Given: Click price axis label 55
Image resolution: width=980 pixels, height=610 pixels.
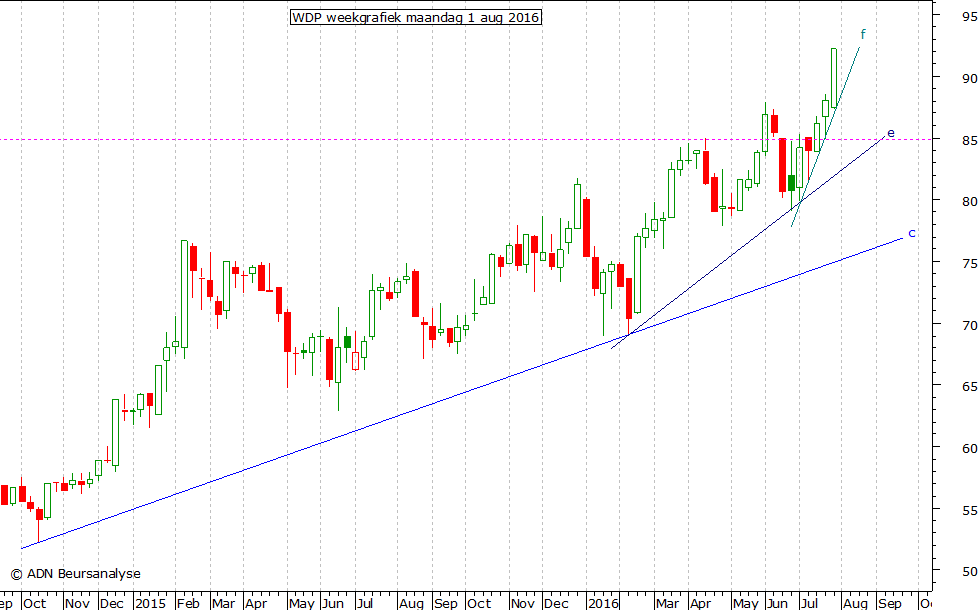Looking at the screenshot, I should pos(969,511).
